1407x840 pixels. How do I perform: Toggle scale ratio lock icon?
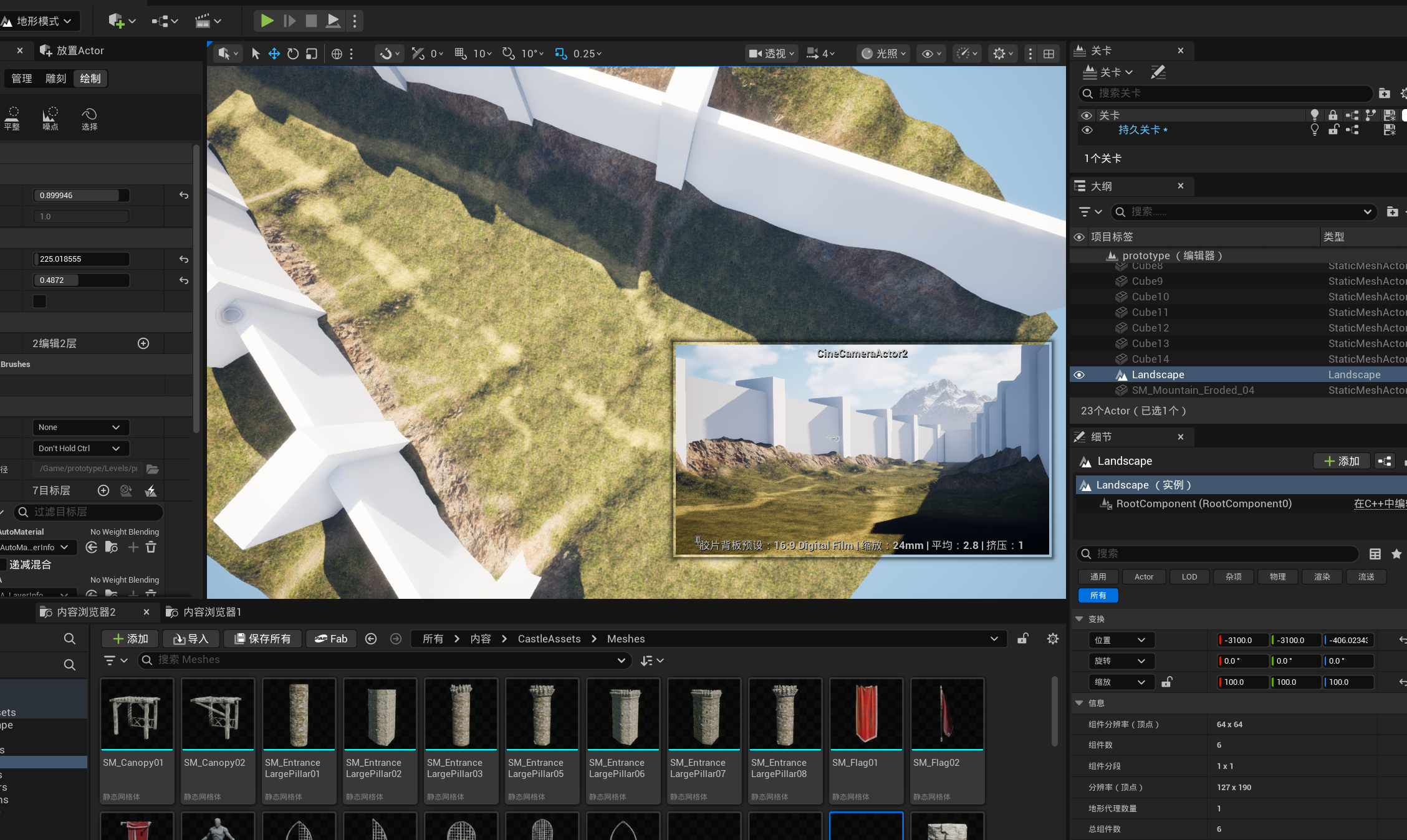pos(1167,682)
